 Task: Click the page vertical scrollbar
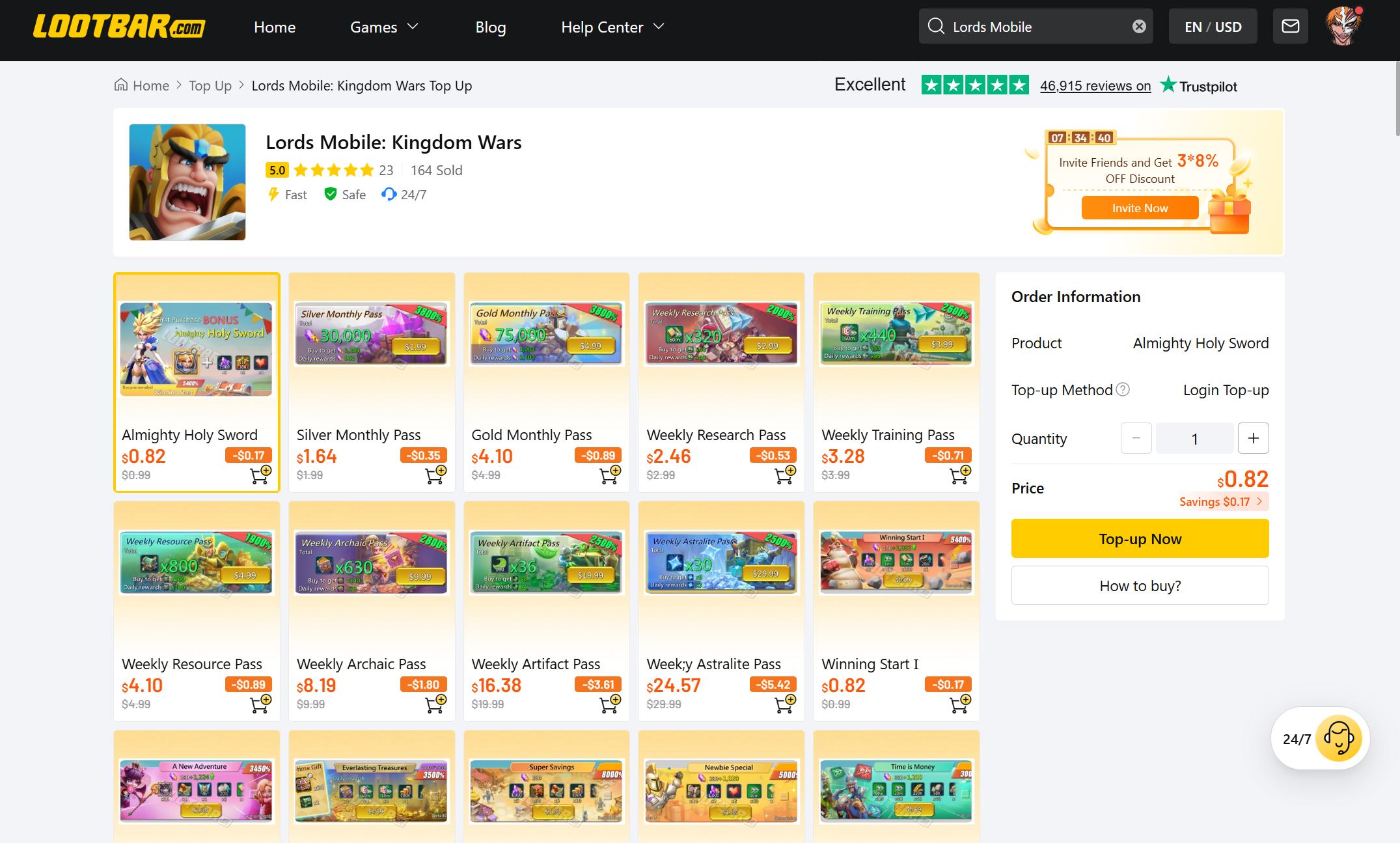click(x=1397, y=99)
